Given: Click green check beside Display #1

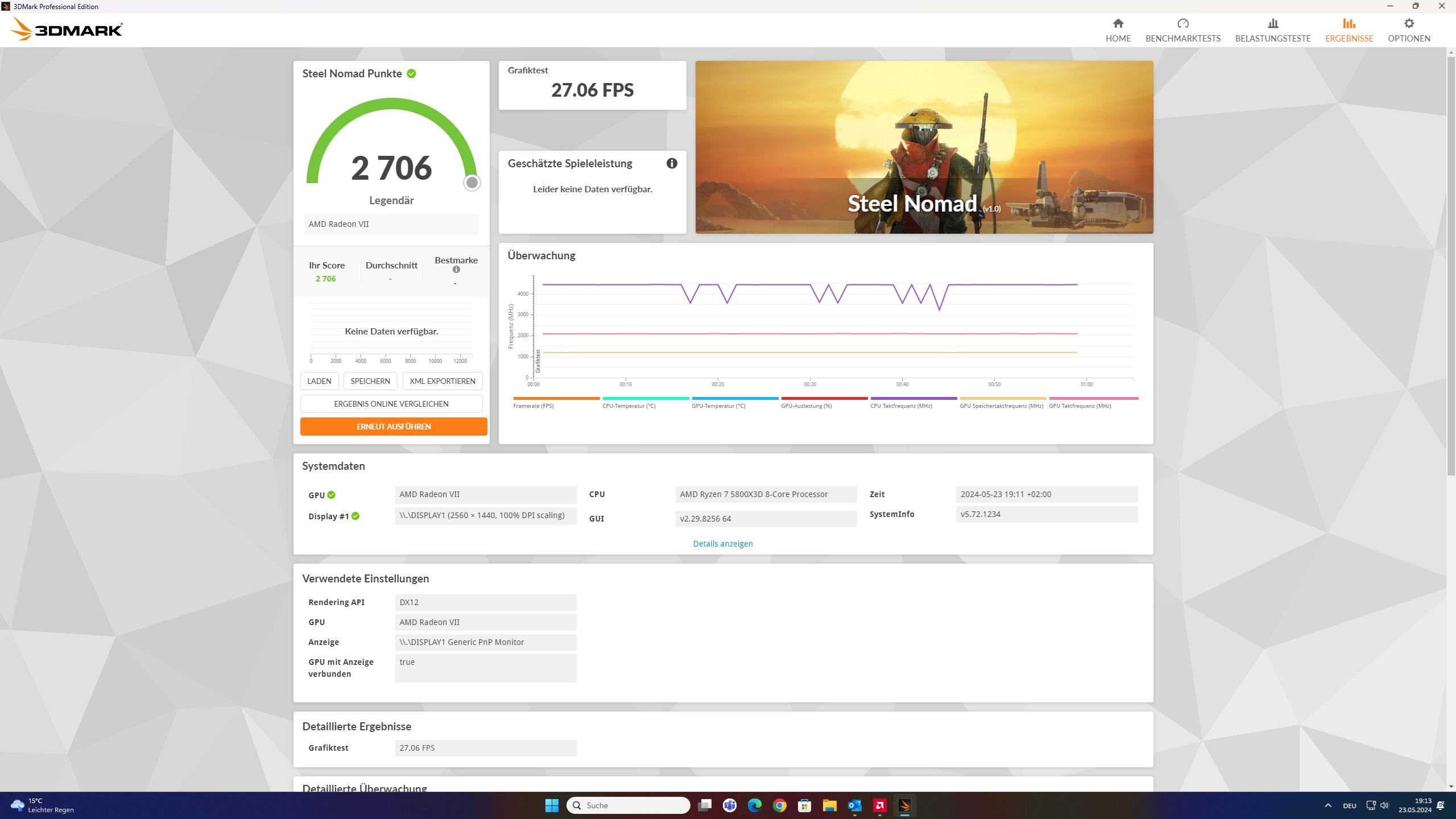Looking at the screenshot, I should pyautogui.click(x=355, y=516).
